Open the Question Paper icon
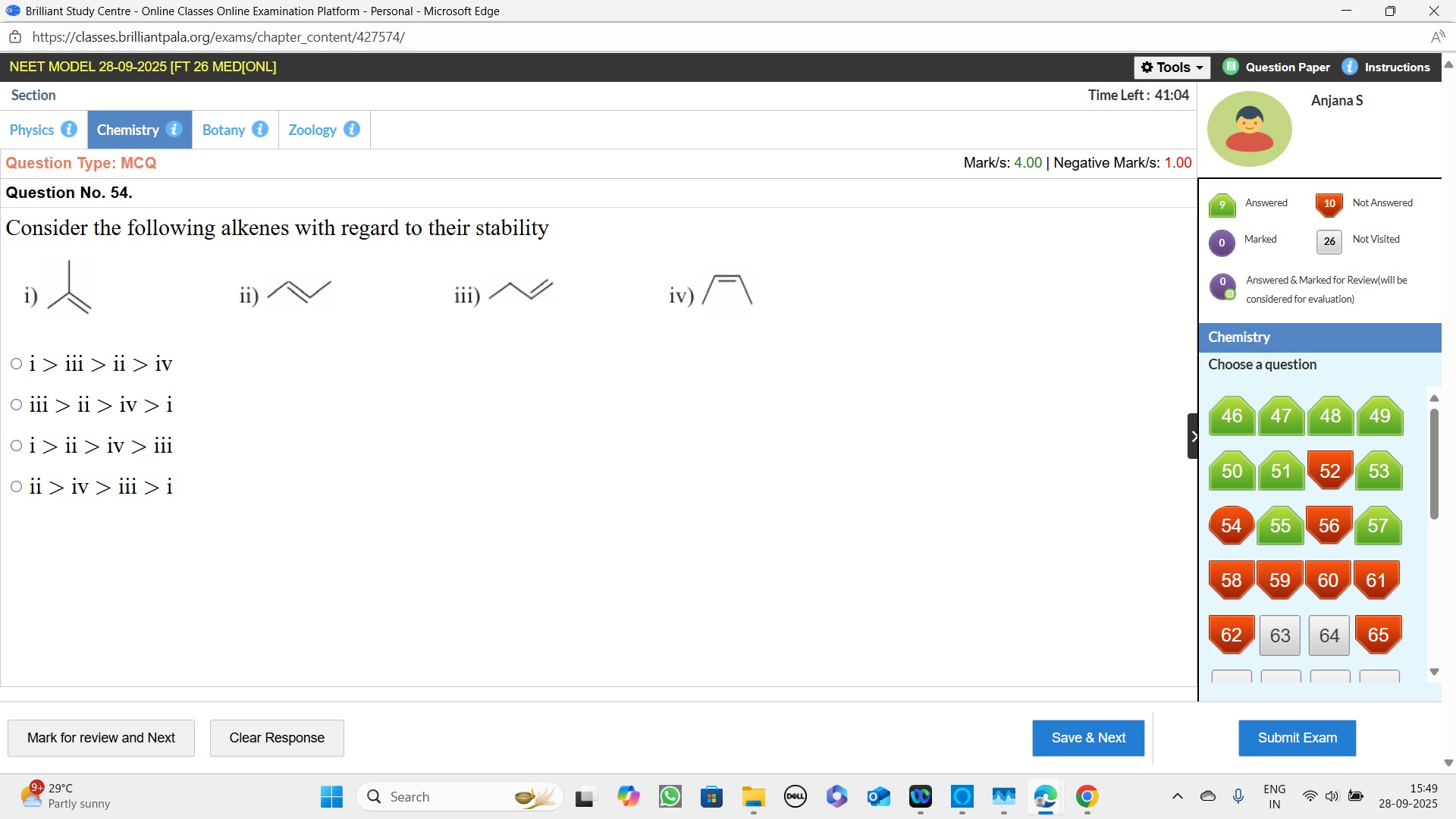This screenshot has height=819, width=1456. (1231, 67)
